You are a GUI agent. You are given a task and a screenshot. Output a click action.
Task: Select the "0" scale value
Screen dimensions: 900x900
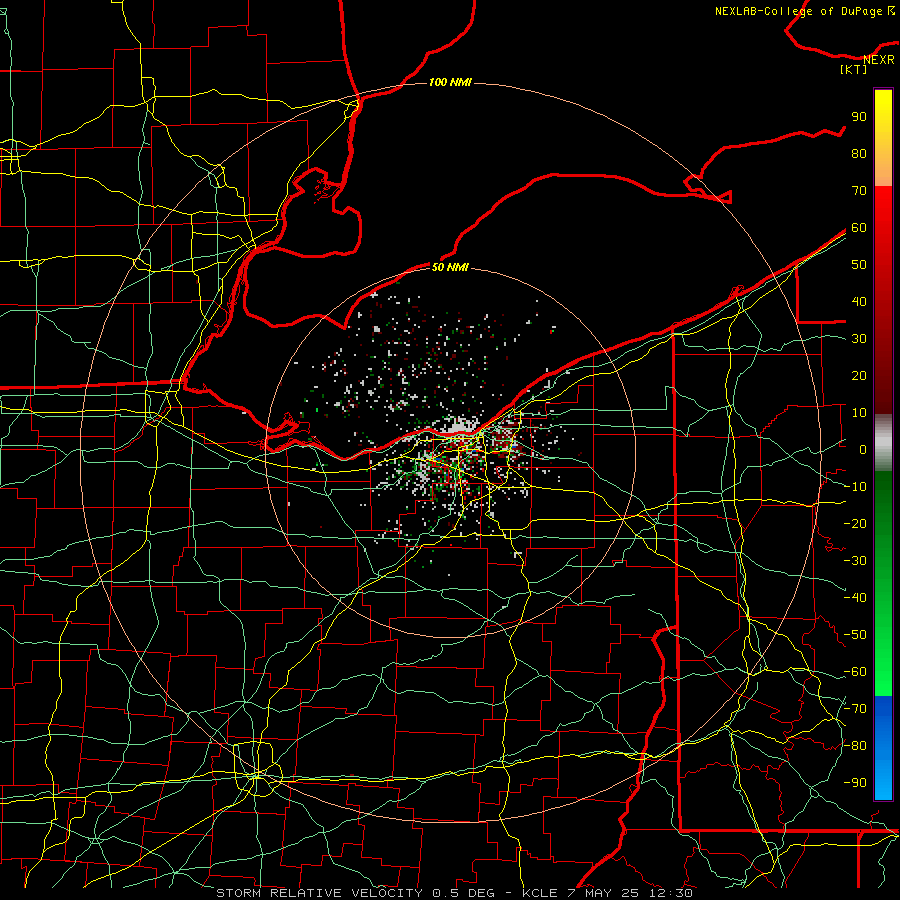[863, 450]
